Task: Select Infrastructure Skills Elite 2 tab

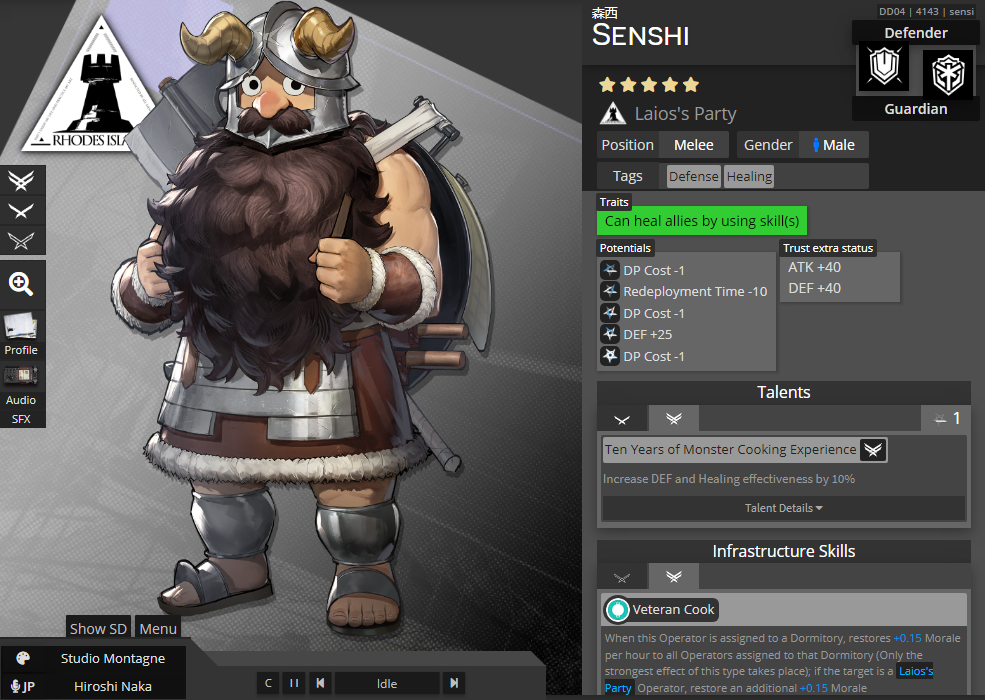Action: click(x=673, y=577)
